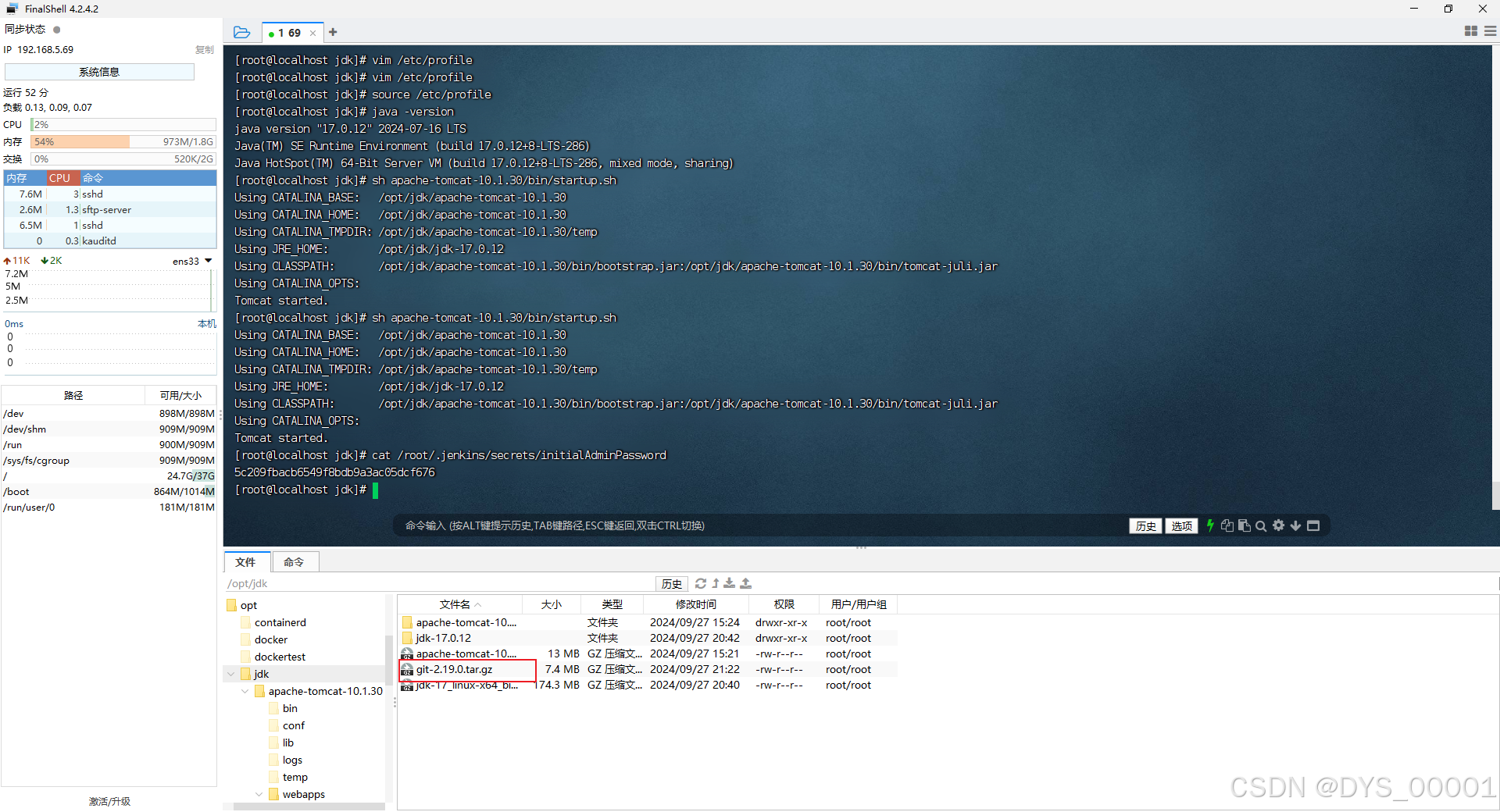The height and width of the screenshot is (812, 1500).
Task: Select the sftp-server process row
Action: (x=109, y=209)
